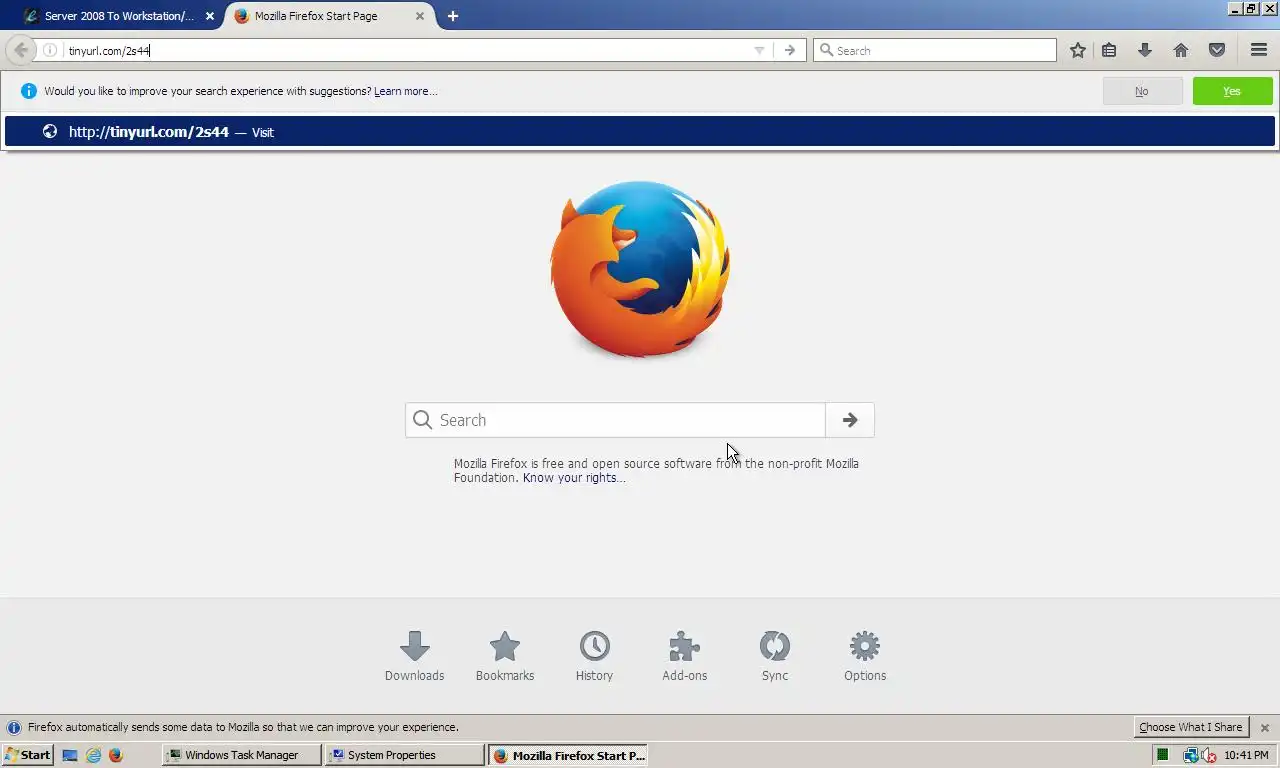This screenshot has width=1280, height=768.
Task: Select the tinyurl.com/2s44 Visit suggestion
Action: 640,131
